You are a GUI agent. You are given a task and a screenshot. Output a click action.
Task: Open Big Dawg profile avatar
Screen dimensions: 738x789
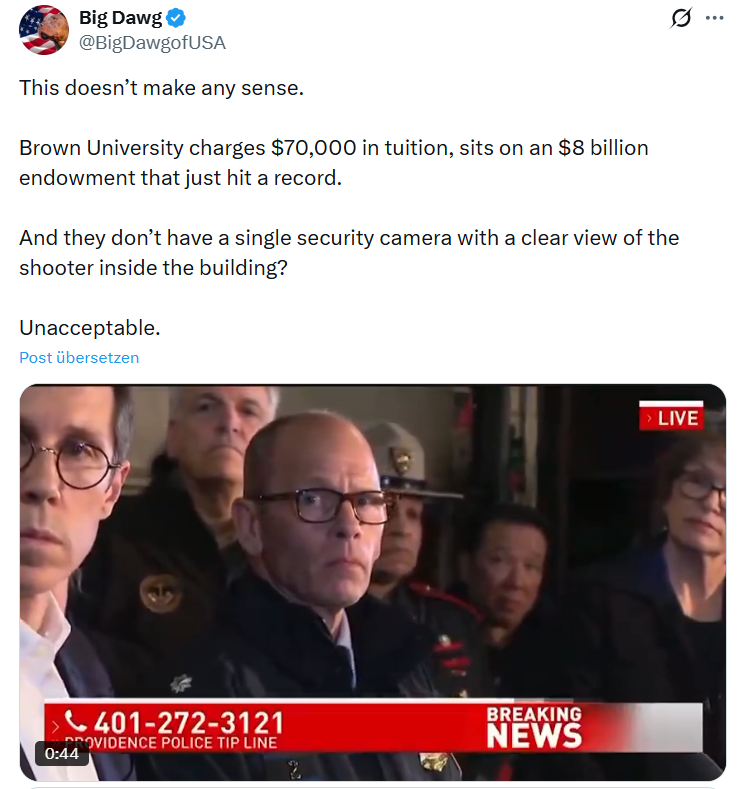click(x=44, y=30)
